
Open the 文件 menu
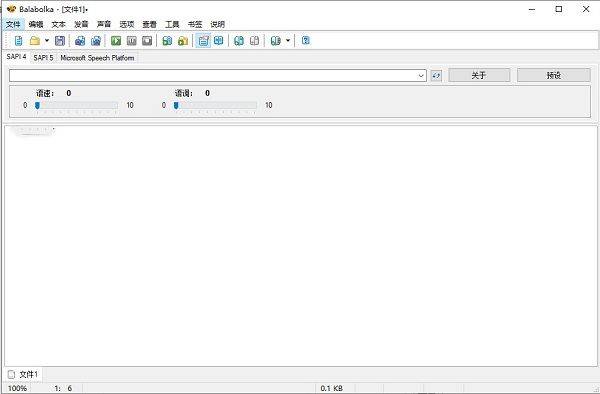(13, 24)
